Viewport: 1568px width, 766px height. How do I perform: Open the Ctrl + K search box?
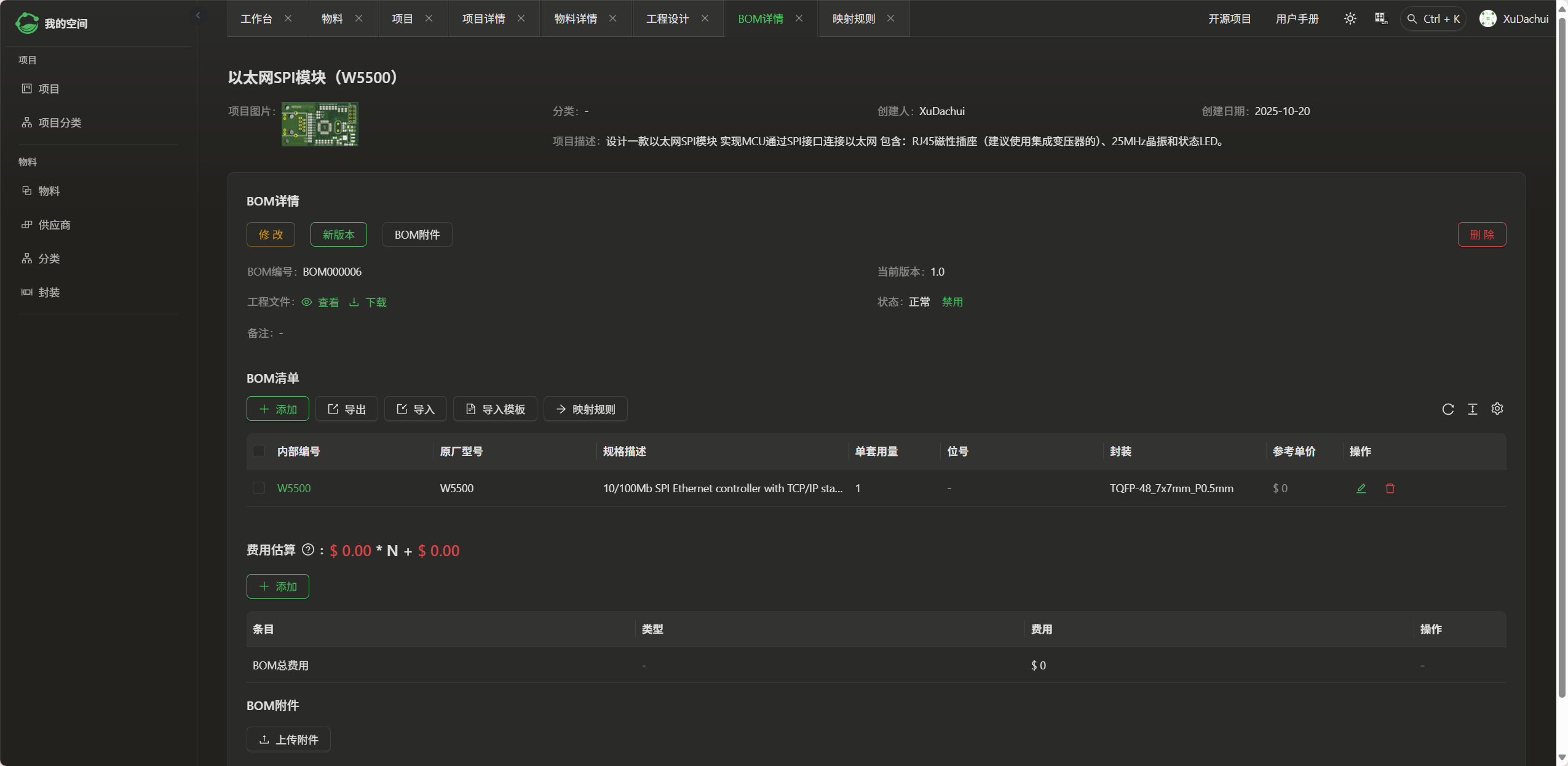click(1433, 18)
